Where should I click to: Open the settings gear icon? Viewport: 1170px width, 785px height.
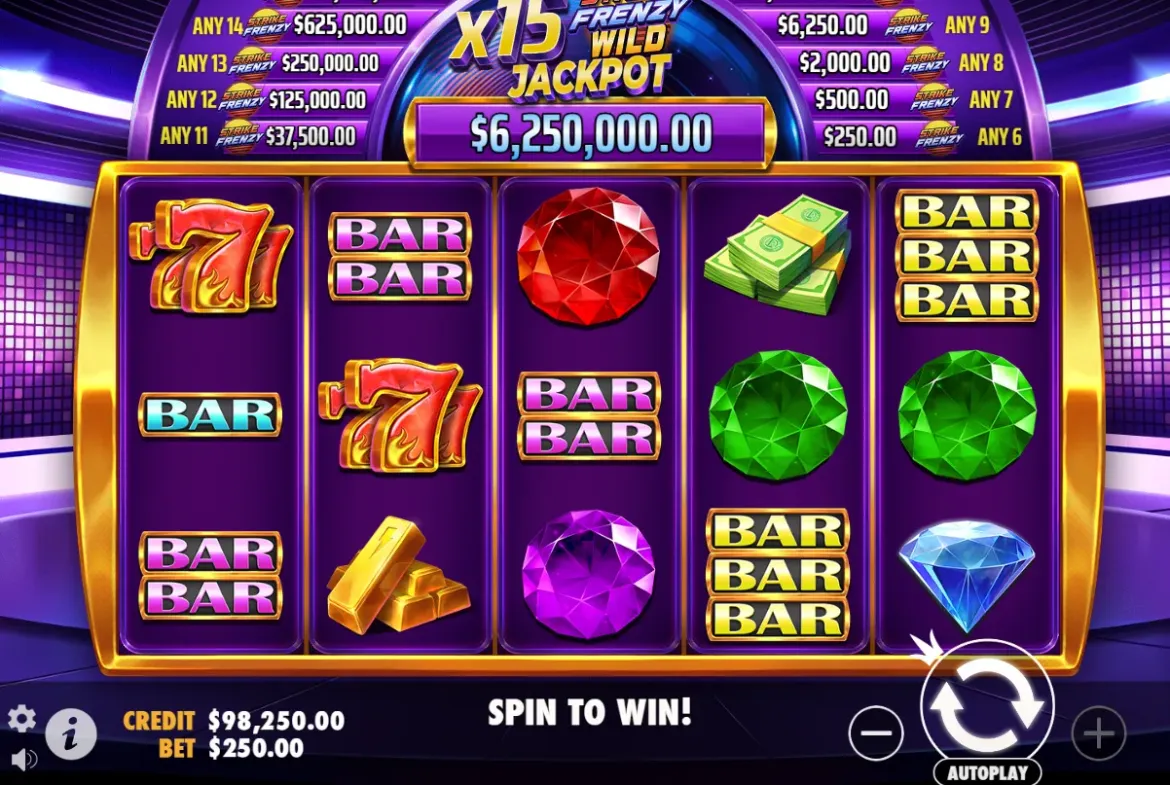click(x=22, y=718)
